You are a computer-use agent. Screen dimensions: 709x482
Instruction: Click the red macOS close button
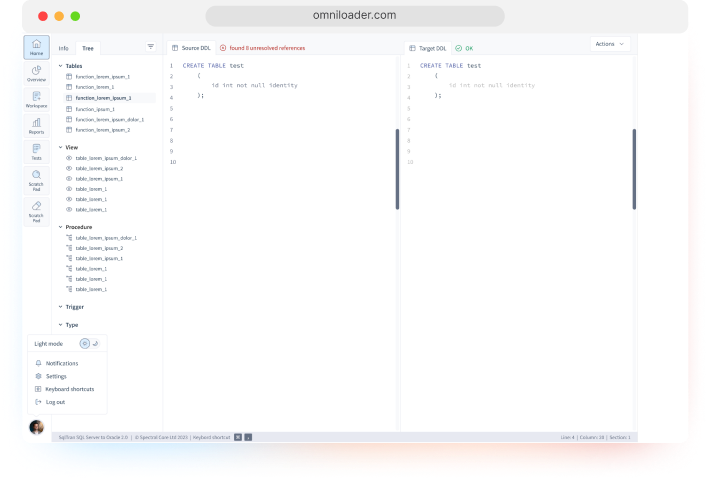pos(43,16)
